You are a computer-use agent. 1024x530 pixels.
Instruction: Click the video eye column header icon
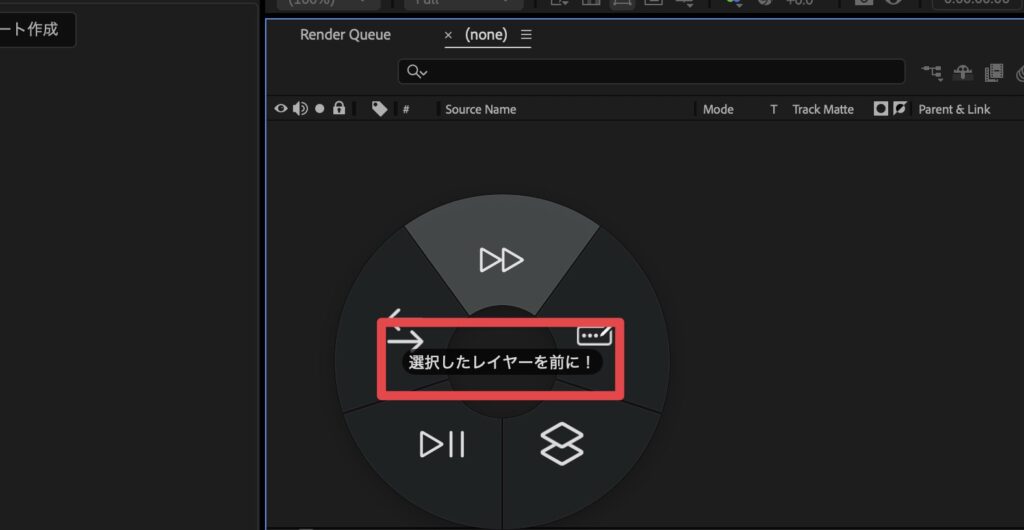(281, 109)
